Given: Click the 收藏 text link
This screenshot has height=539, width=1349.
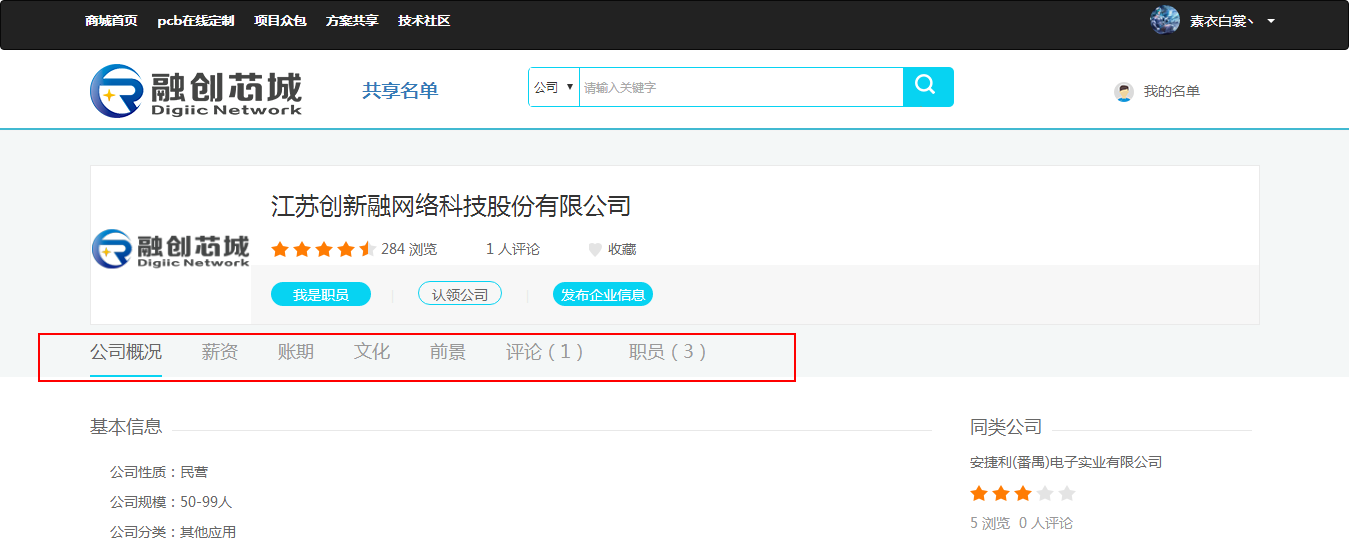Looking at the screenshot, I should tap(622, 250).
